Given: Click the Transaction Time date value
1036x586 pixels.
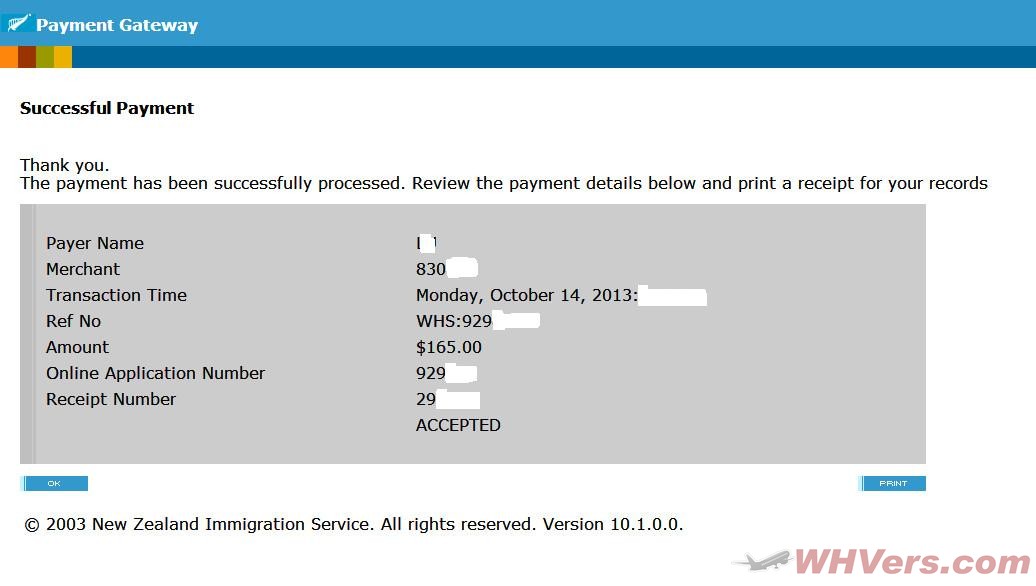Looking at the screenshot, I should [x=526, y=295].
